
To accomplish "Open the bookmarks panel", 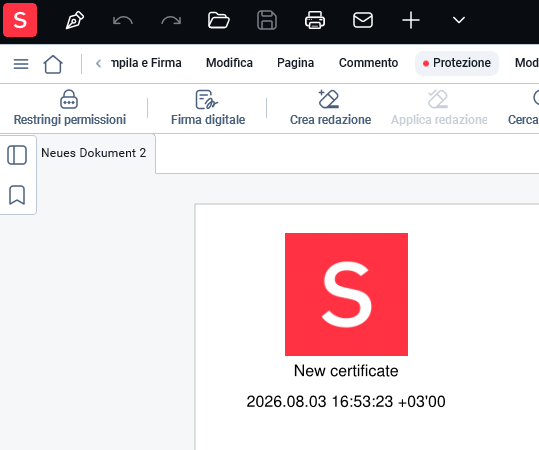I will (x=17, y=195).
